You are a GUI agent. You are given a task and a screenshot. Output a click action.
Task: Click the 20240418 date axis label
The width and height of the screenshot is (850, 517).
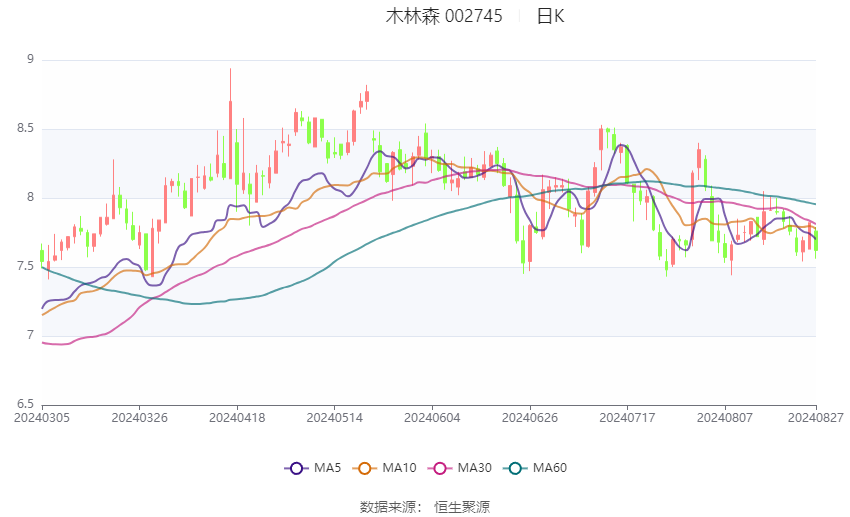[237, 418]
